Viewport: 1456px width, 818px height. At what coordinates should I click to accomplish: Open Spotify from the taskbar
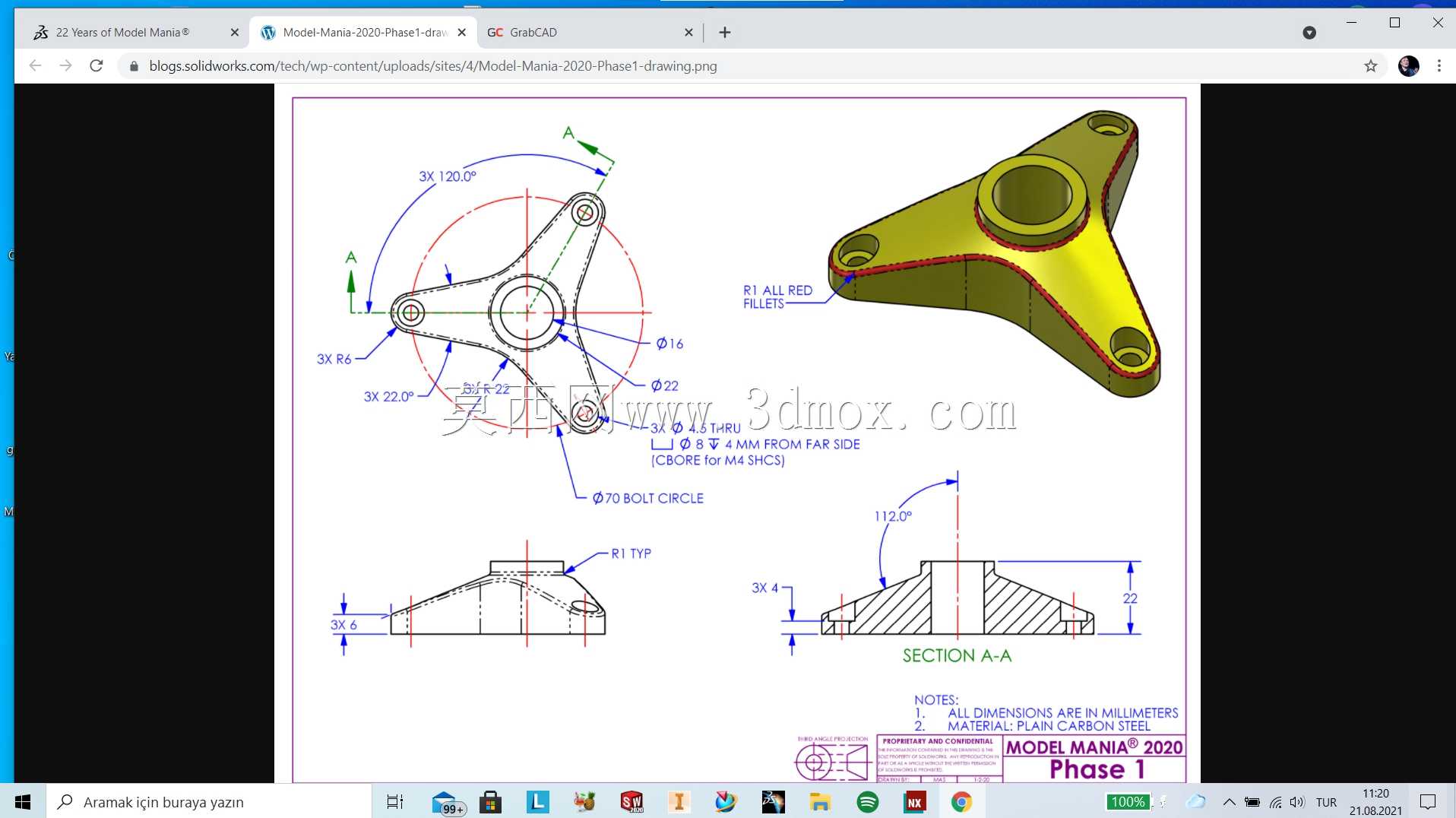(867, 801)
